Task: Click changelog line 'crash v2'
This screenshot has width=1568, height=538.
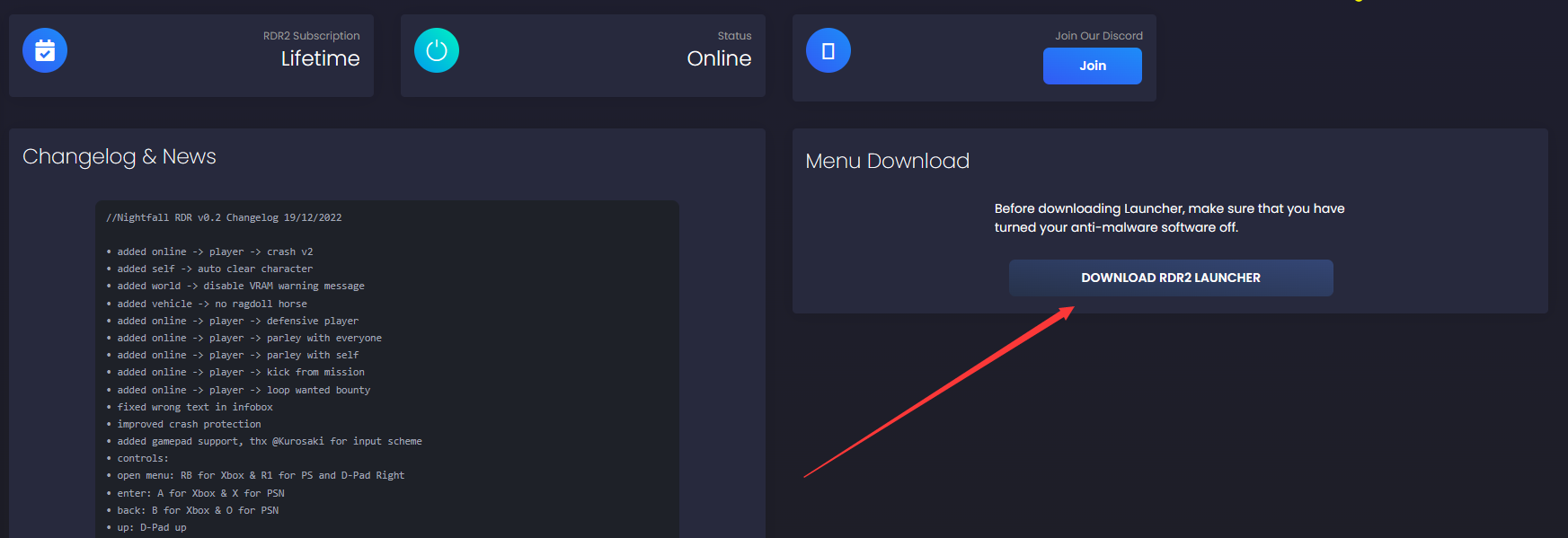Action: click(210, 251)
